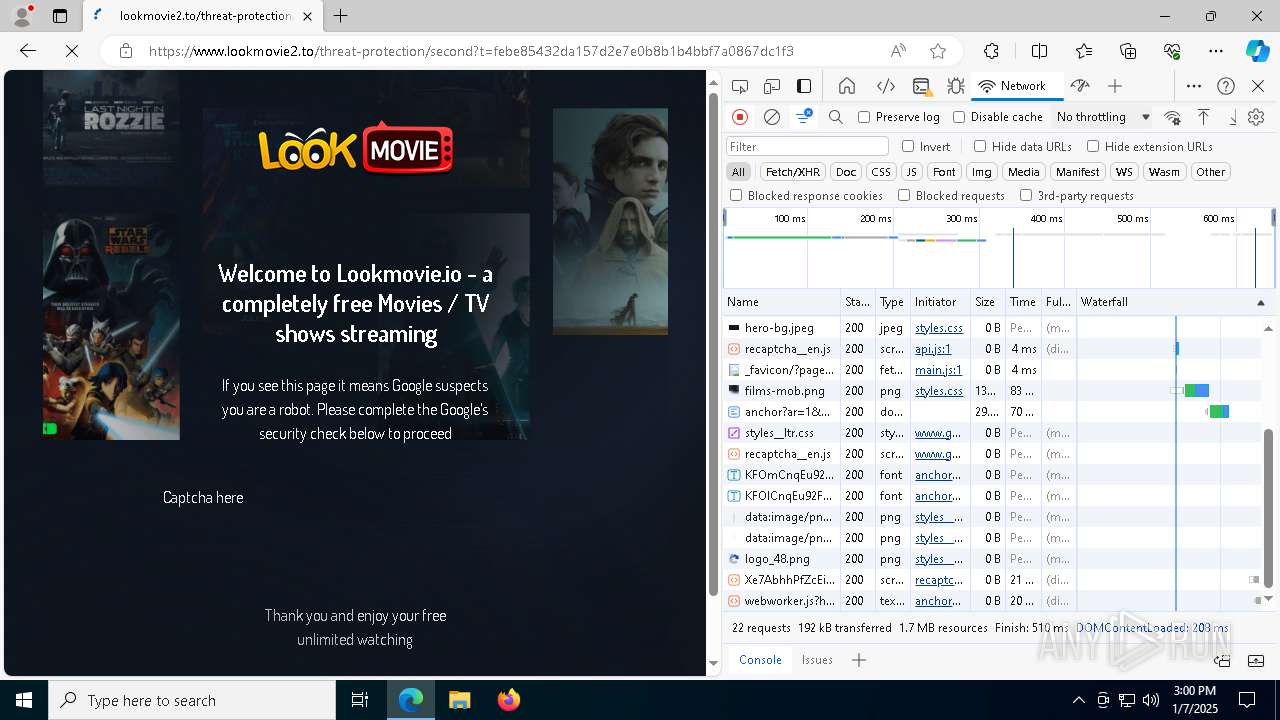Open Network settings gear icon
Viewport: 1280px width, 720px height.
1256,117
